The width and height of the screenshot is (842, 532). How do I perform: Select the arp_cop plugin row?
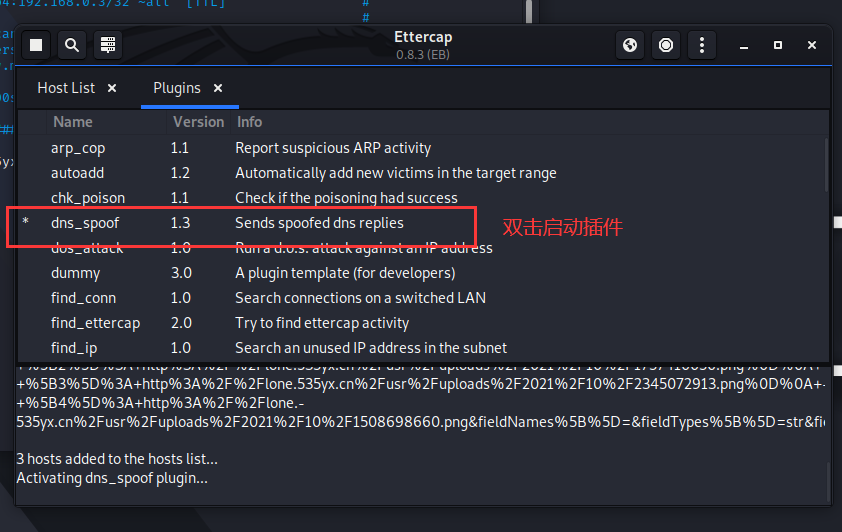point(422,148)
